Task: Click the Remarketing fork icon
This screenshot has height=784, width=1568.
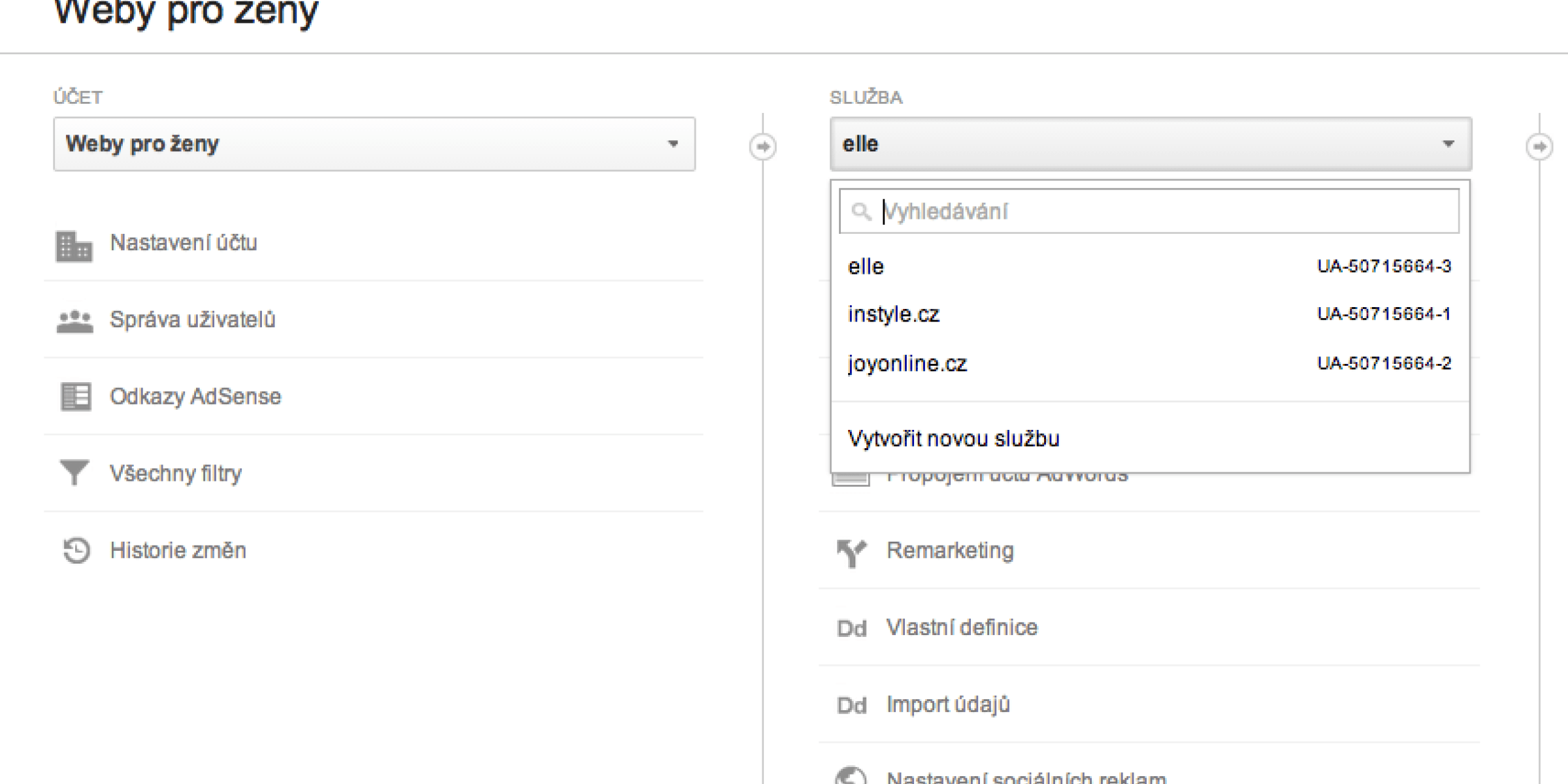Action: 851,553
